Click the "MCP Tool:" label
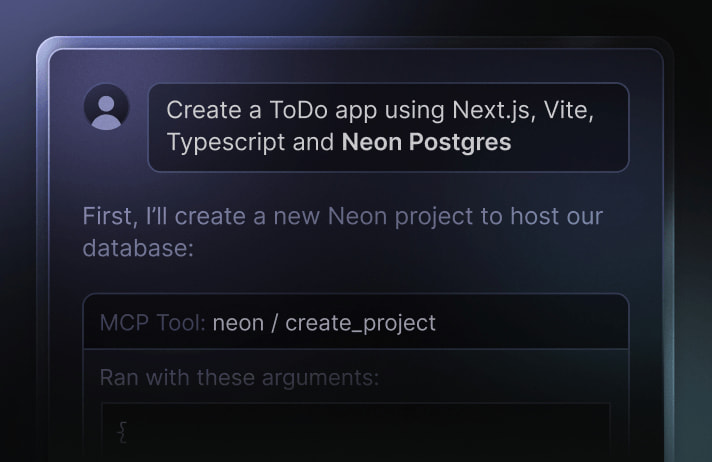Image resolution: width=712 pixels, height=462 pixels. [152, 322]
